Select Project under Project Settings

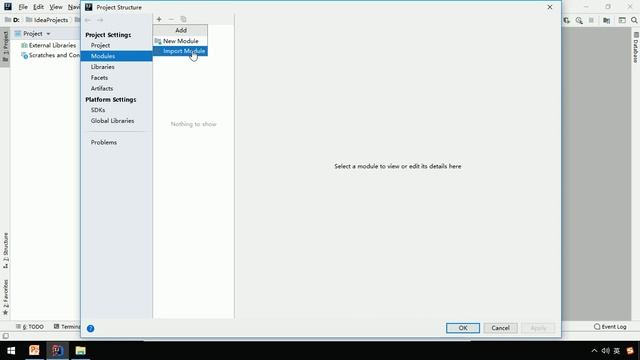point(100,45)
